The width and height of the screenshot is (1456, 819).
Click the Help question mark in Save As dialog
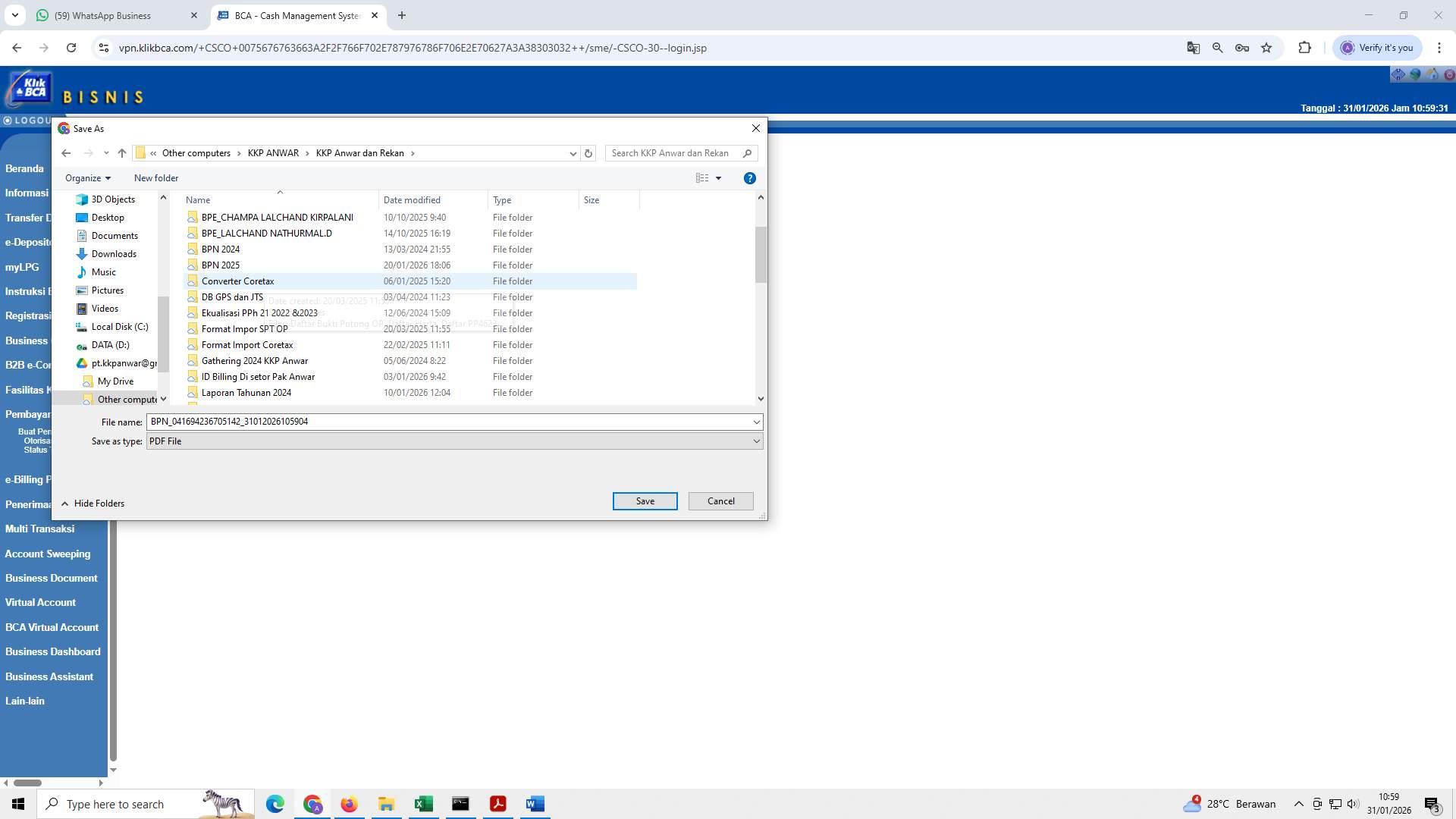[749, 177]
